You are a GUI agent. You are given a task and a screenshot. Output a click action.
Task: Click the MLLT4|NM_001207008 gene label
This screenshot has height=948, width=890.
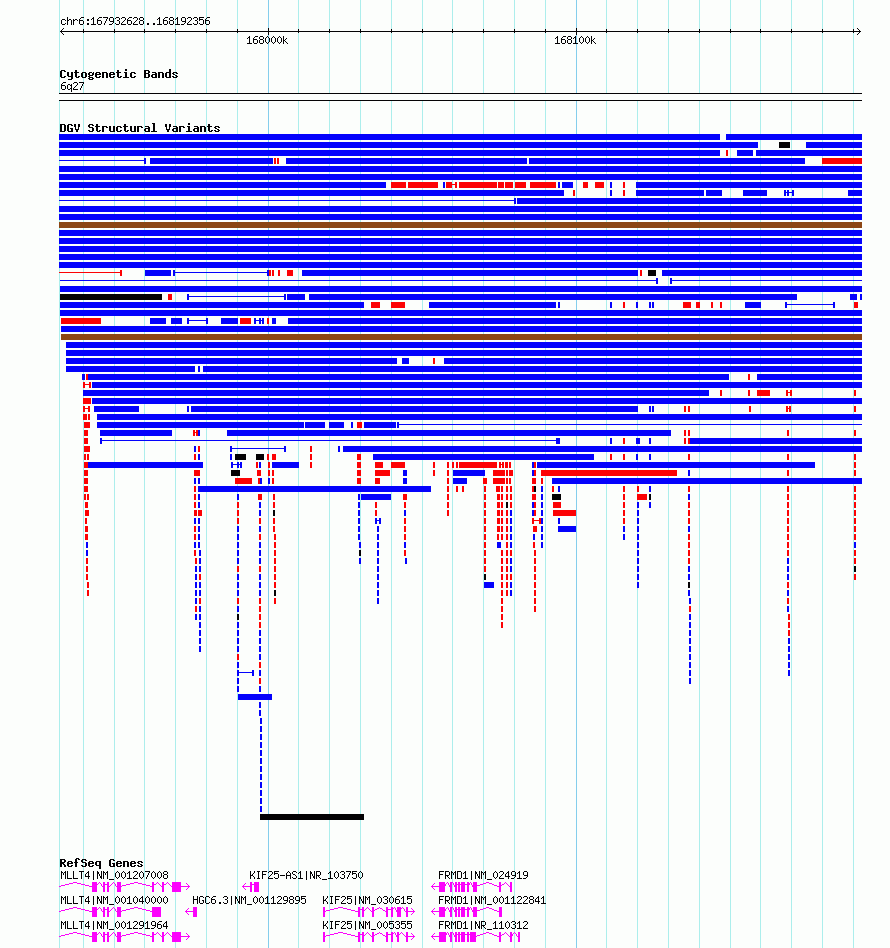pyautogui.click(x=114, y=875)
